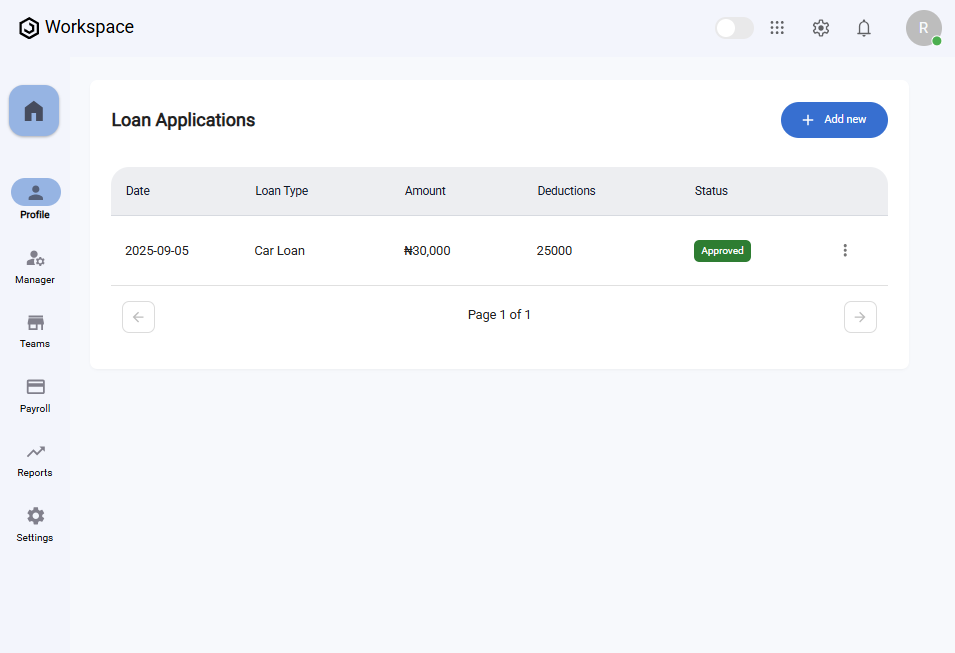Click the gear icon in top bar
Screen dimensions: 955x653
tap(821, 28)
